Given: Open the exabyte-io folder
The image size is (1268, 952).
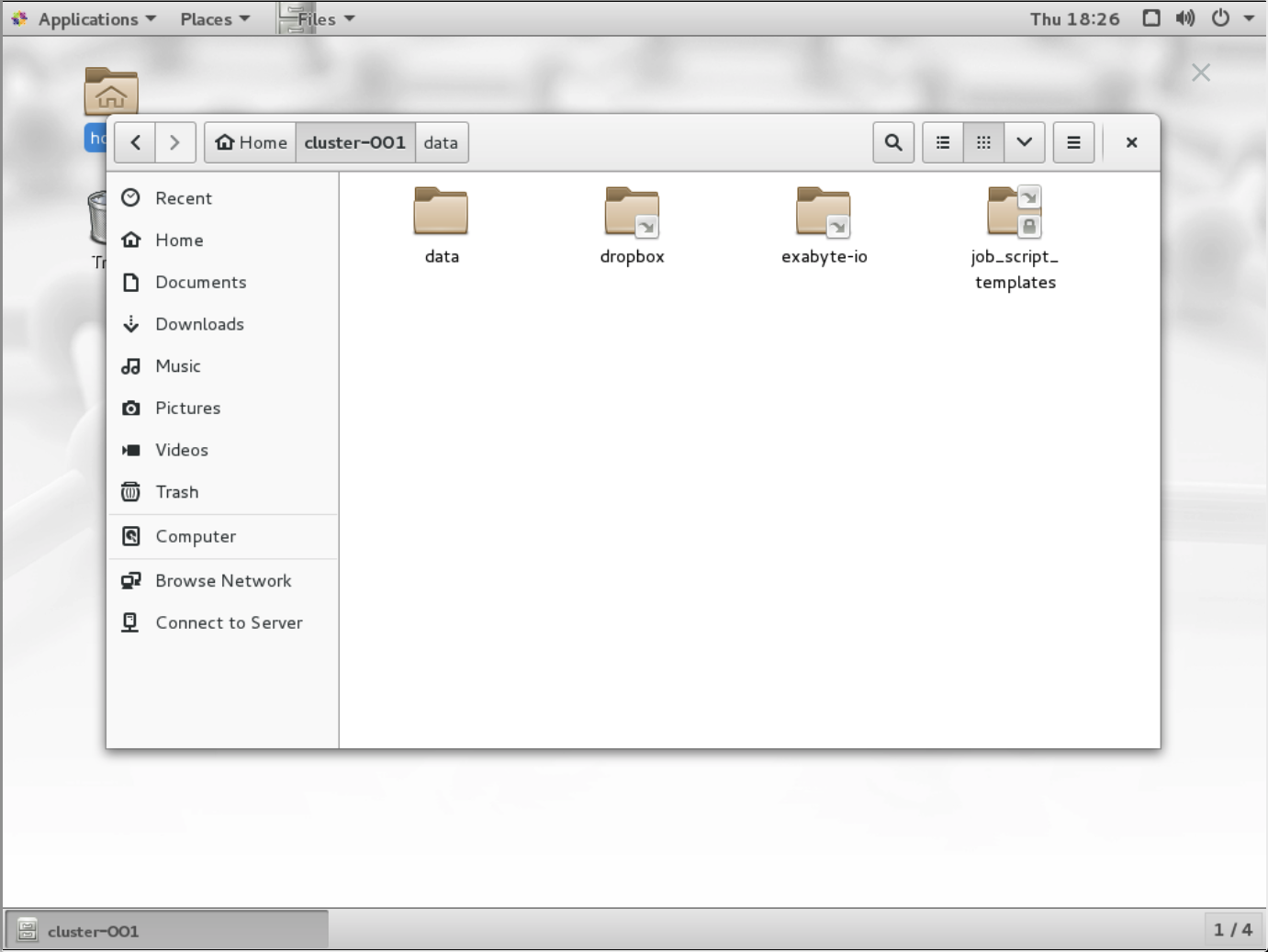Looking at the screenshot, I should (x=824, y=220).
